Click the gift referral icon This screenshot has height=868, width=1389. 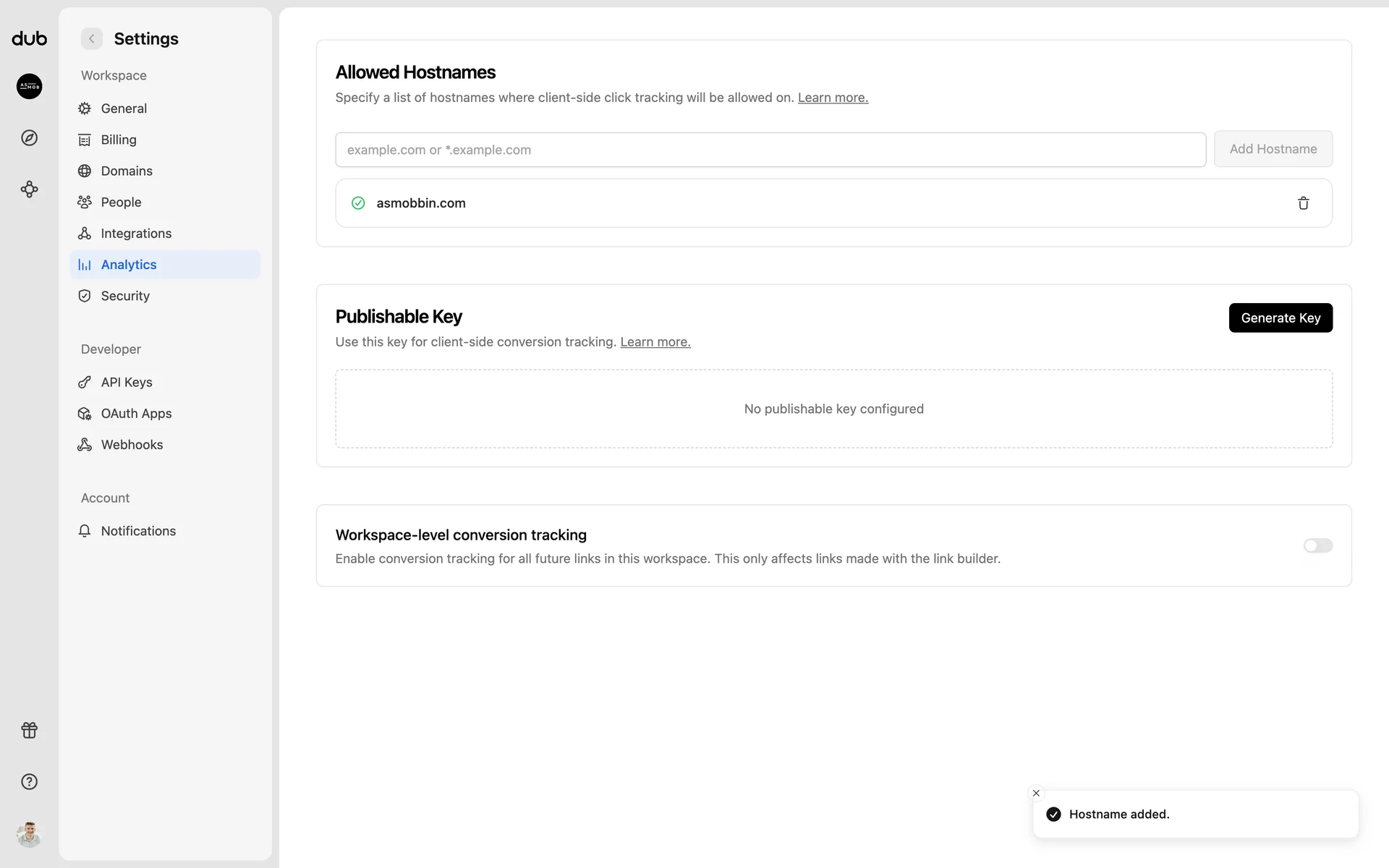coord(30,731)
